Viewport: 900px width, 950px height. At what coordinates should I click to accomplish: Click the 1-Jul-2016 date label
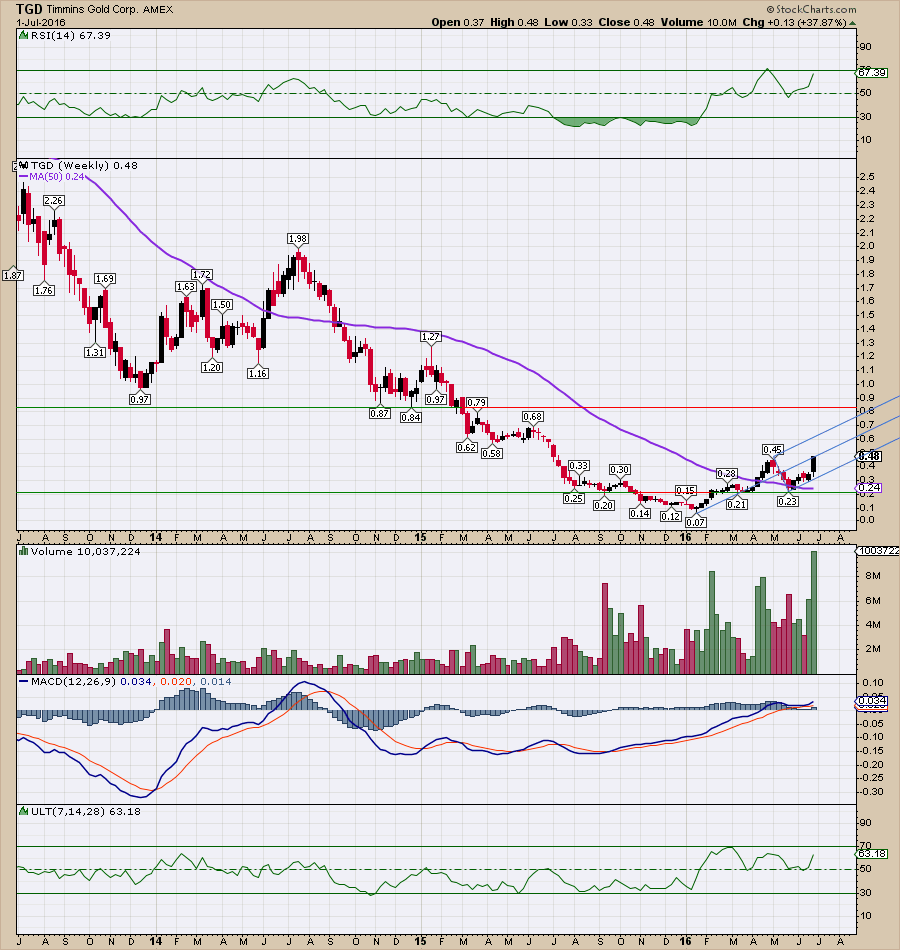(x=41, y=22)
